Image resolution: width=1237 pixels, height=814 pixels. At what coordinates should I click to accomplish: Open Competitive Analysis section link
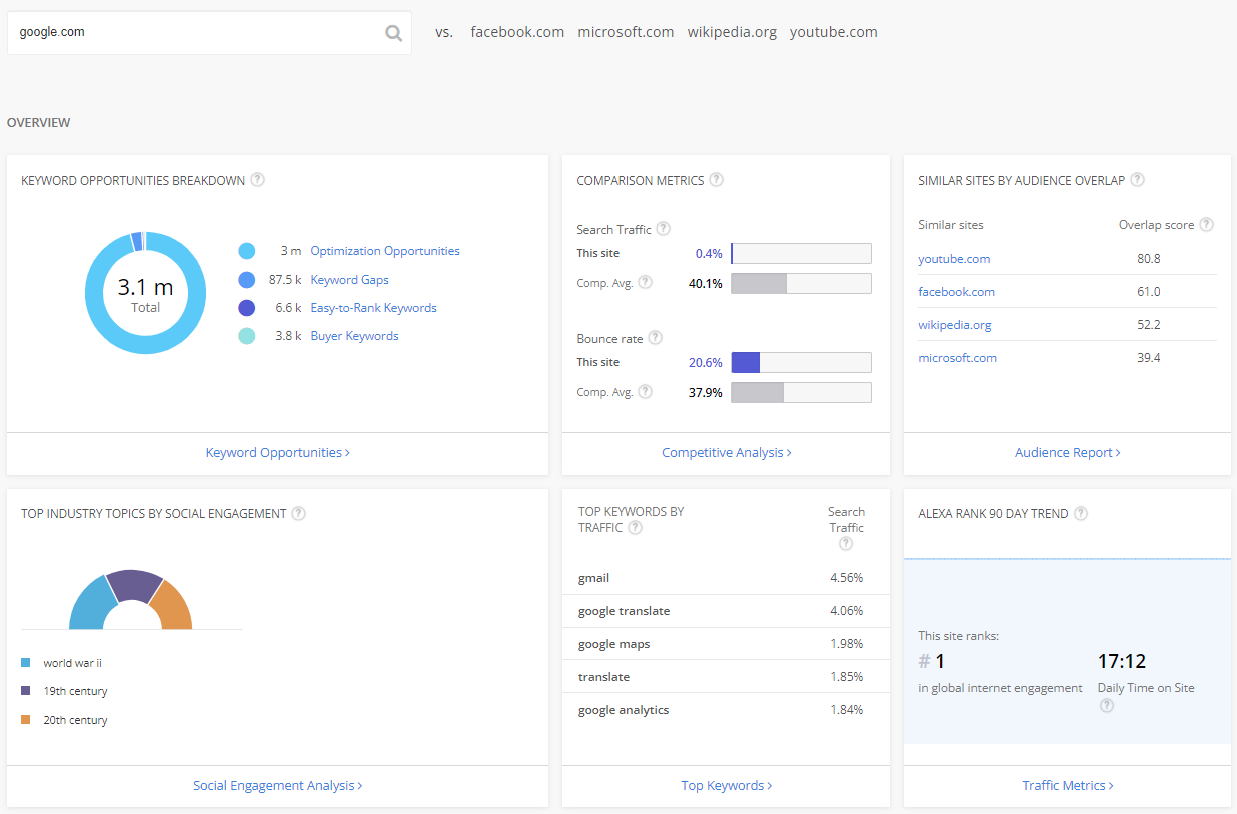click(x=726, y=453)
